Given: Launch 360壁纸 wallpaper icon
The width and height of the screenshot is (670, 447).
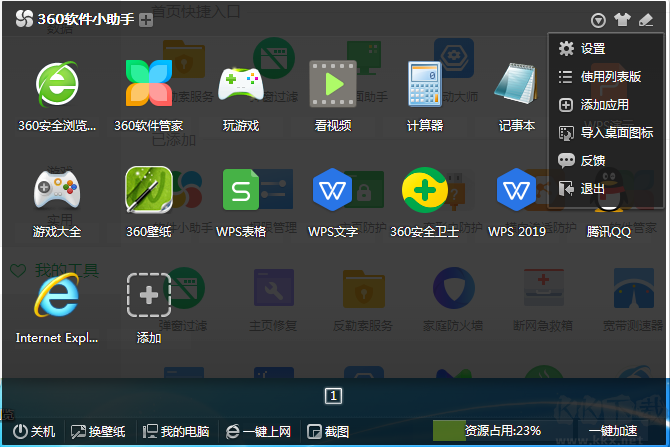Looking at the screenshot, I should pos(149,189).
